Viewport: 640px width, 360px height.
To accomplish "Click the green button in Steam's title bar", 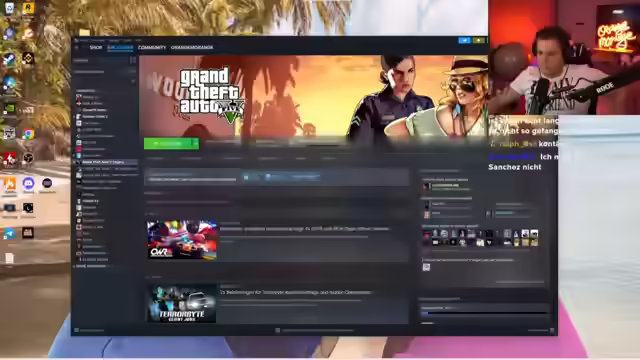I will coord(478,40).
